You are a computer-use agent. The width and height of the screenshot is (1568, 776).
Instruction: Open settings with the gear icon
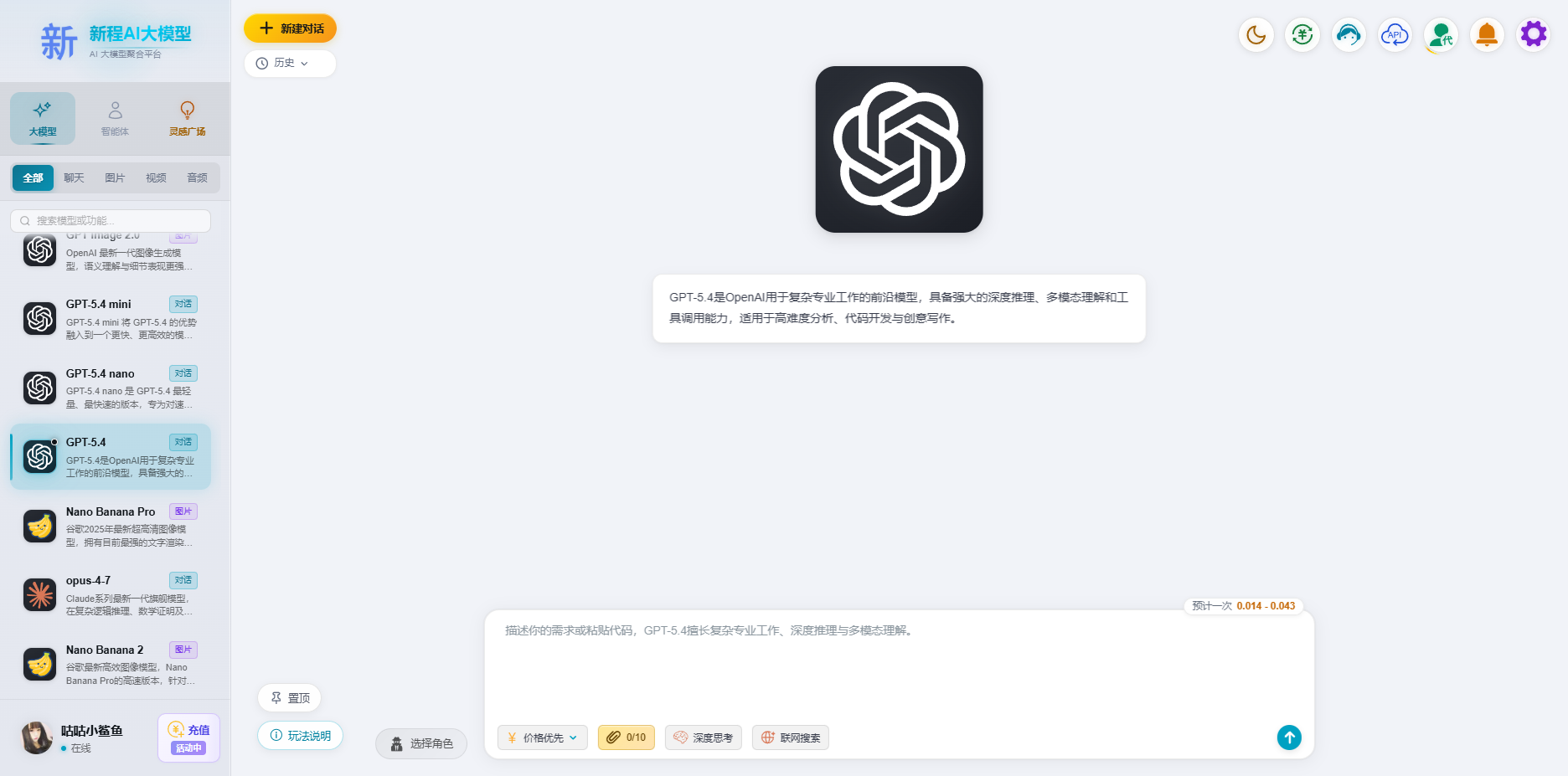[1533, 34]
